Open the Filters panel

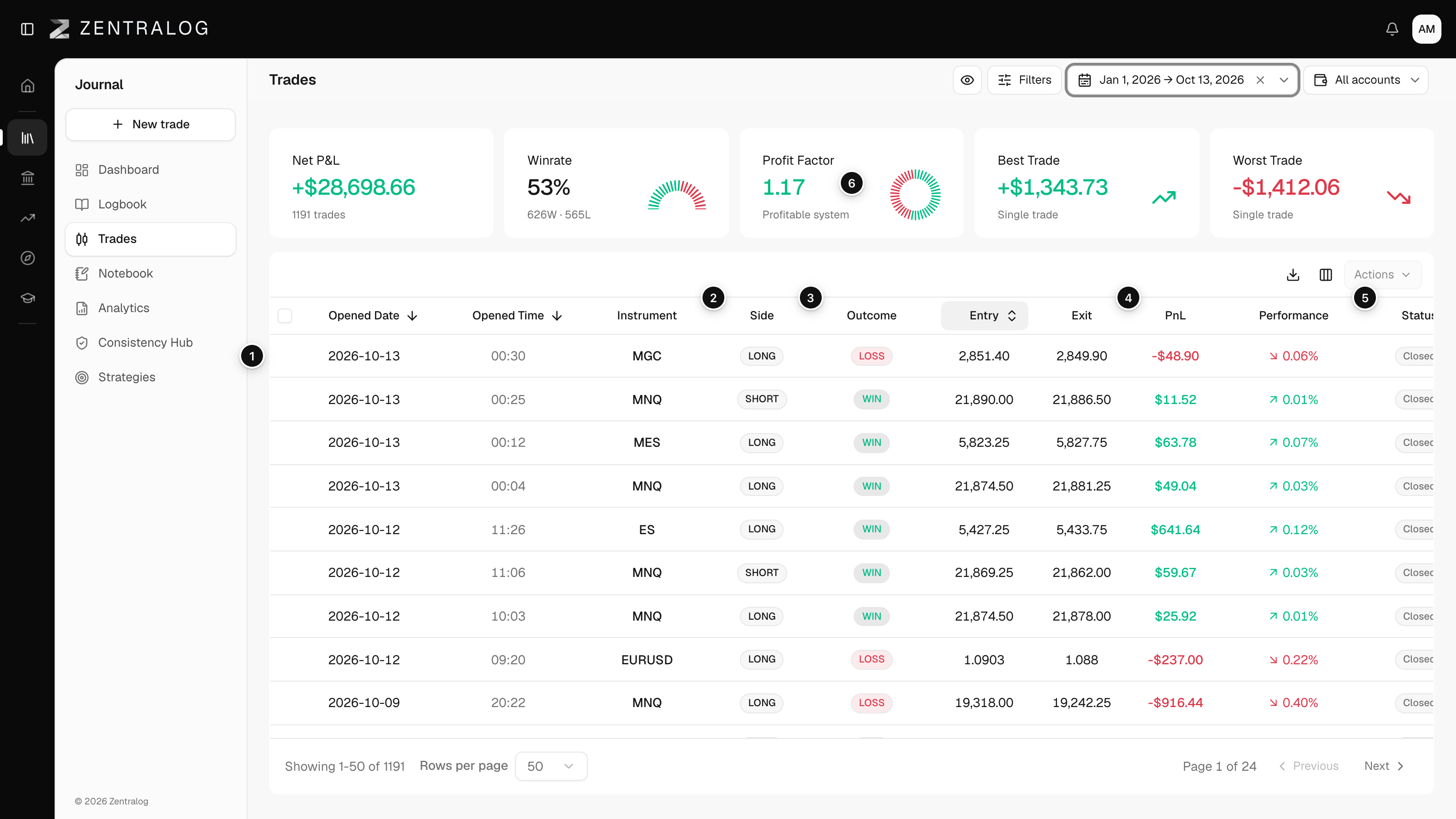click(x=1024, y=80)
